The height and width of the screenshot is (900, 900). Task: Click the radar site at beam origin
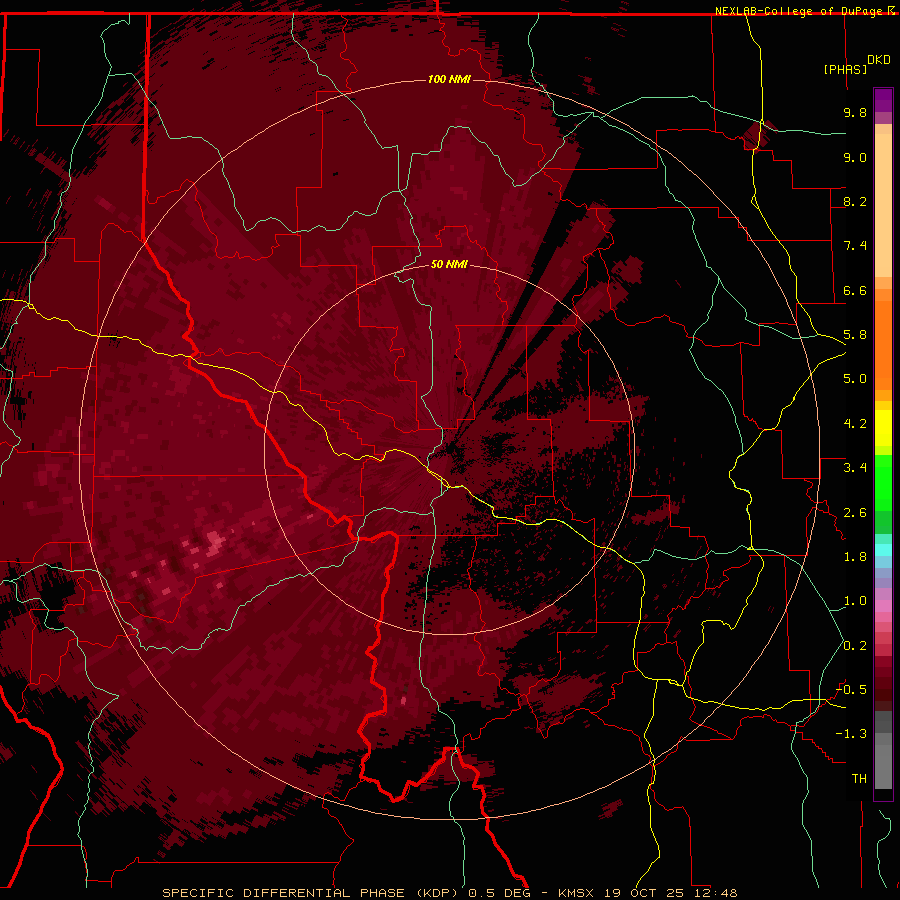[x=449, y=450]
